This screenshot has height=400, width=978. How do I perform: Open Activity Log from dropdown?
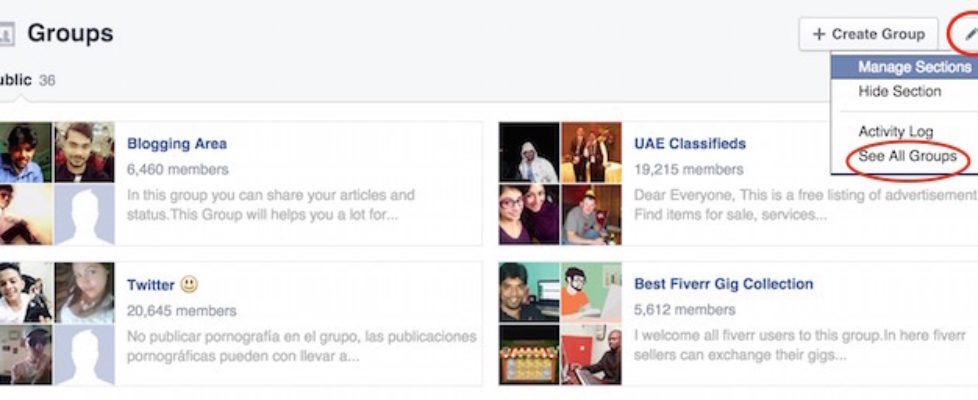click(x=895, y=131)
